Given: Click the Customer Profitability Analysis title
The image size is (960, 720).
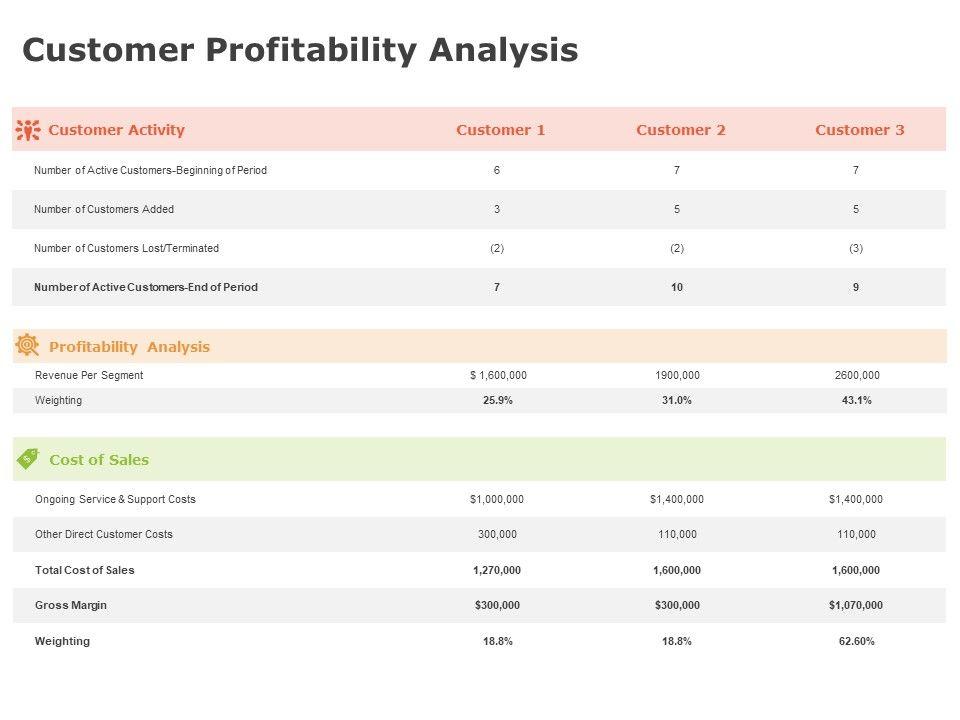Looking at the screenshot, I should tap(300, 50).
